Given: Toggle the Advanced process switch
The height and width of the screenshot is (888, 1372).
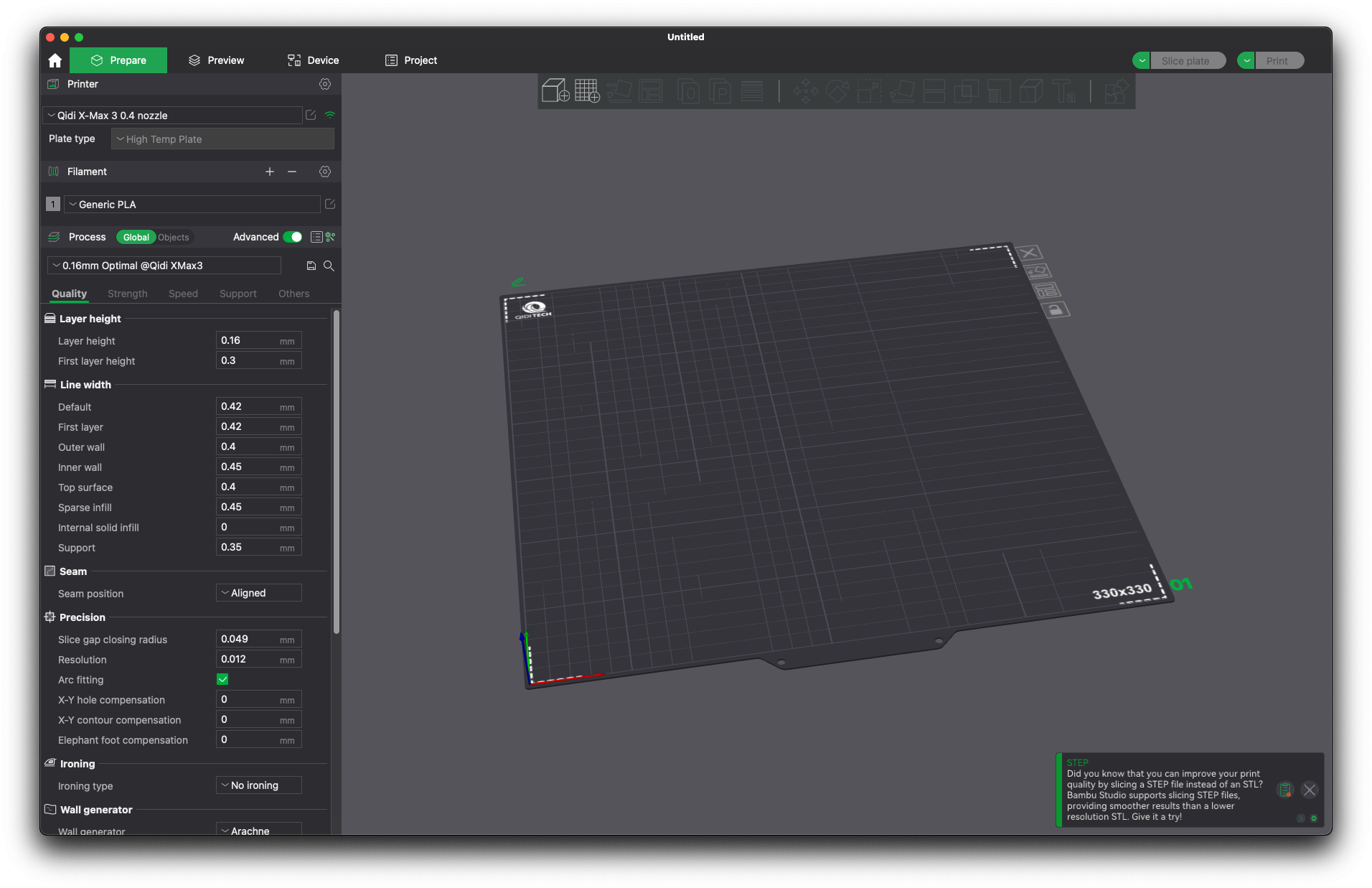Looking at the screenshot, I should [293, 237].
